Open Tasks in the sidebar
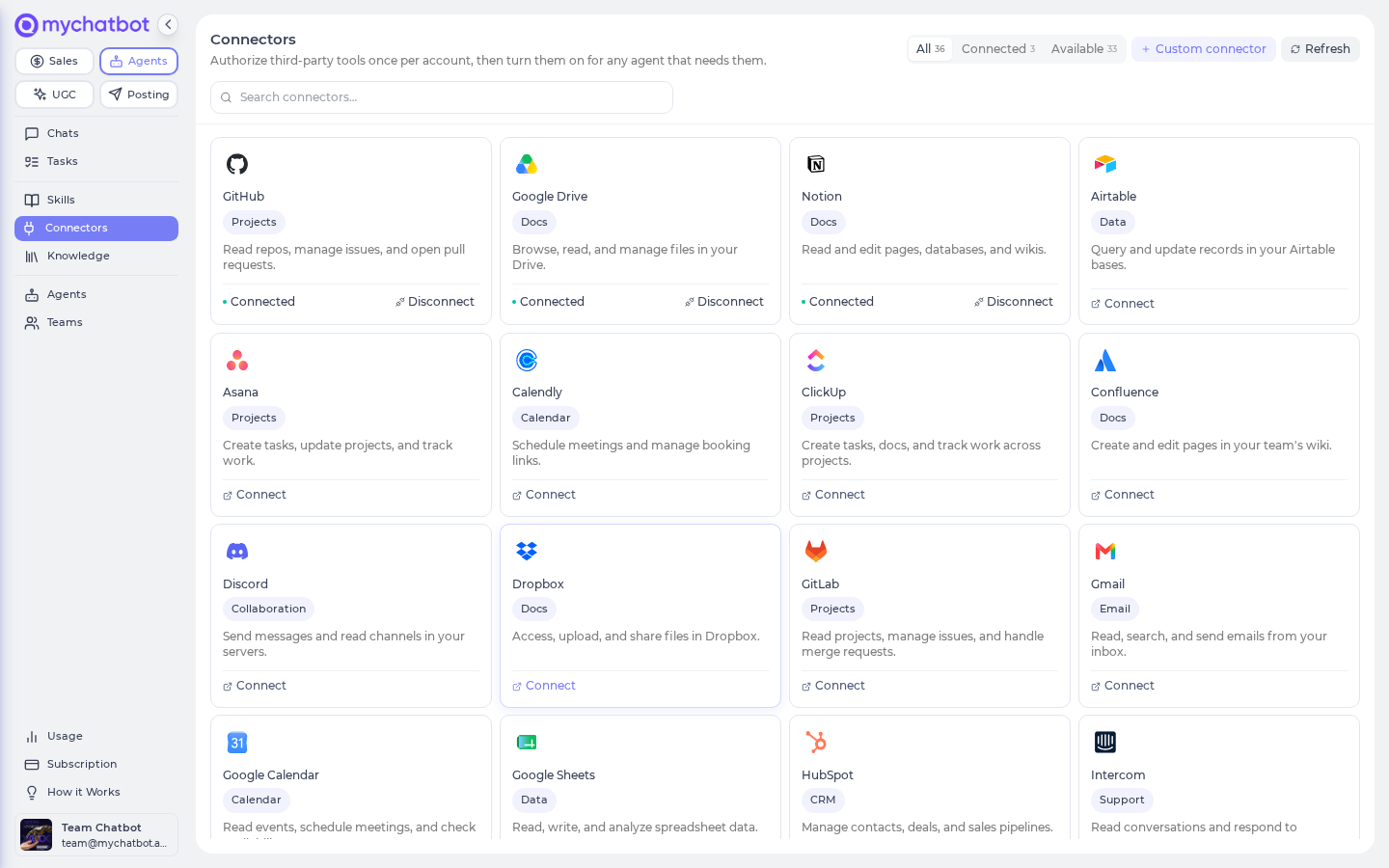The width and height of the screenshot is (1389, 868). tap(96, 161)
